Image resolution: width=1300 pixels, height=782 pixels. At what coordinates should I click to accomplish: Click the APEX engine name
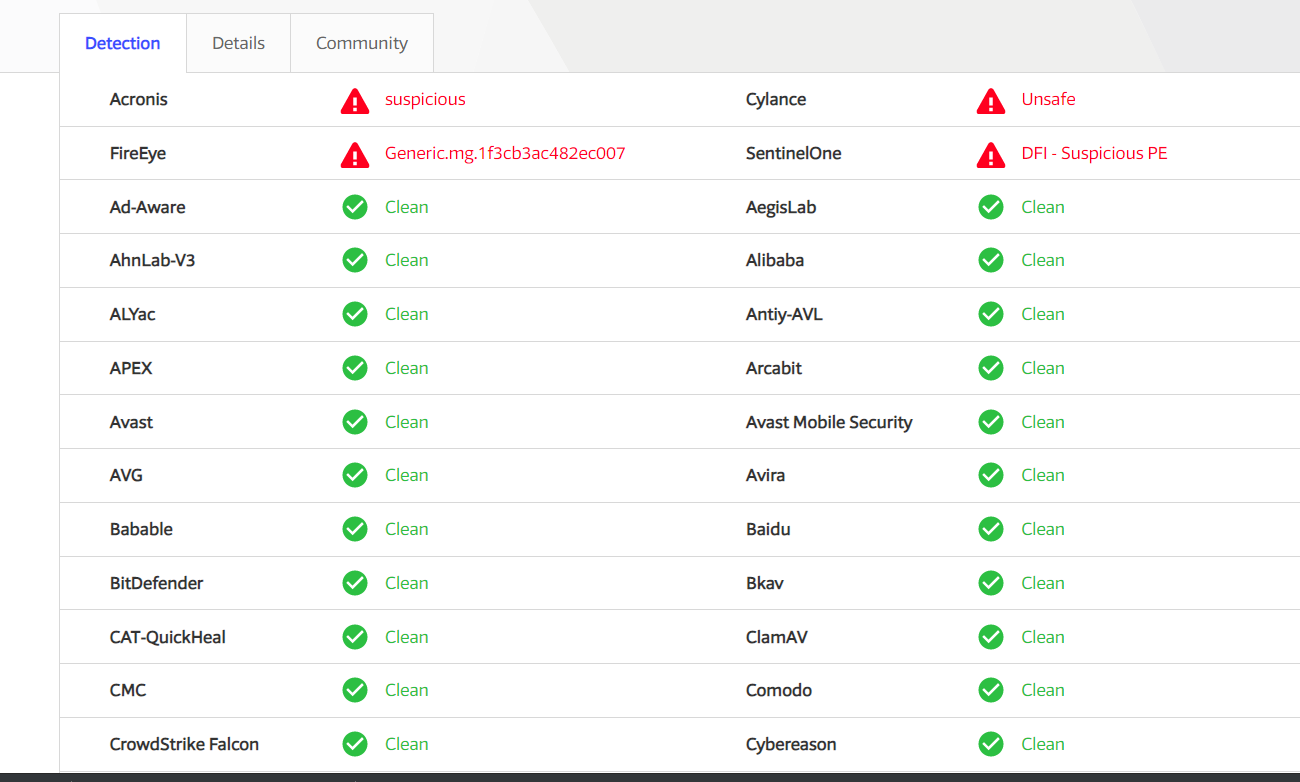(131, 368)
